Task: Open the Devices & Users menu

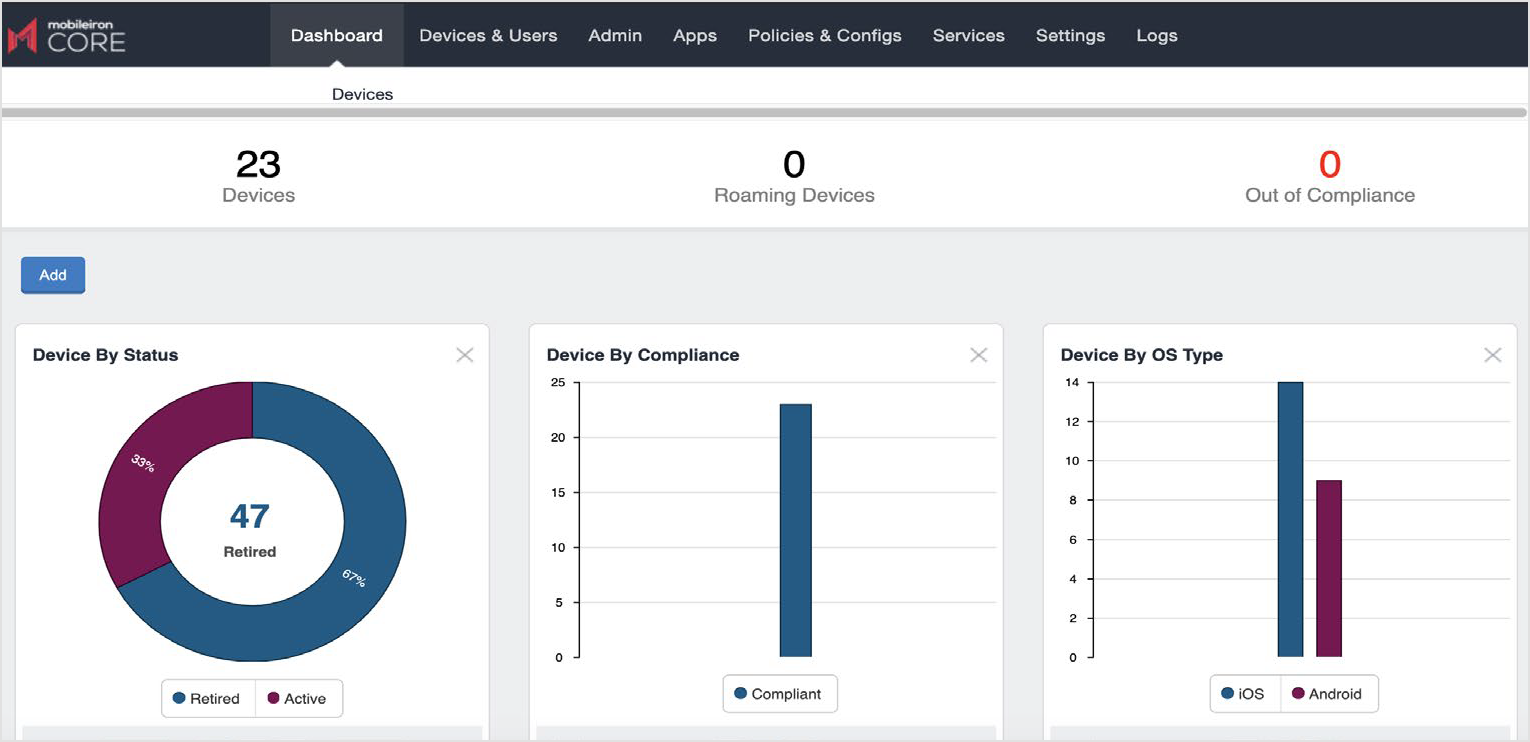Action: 488,35
